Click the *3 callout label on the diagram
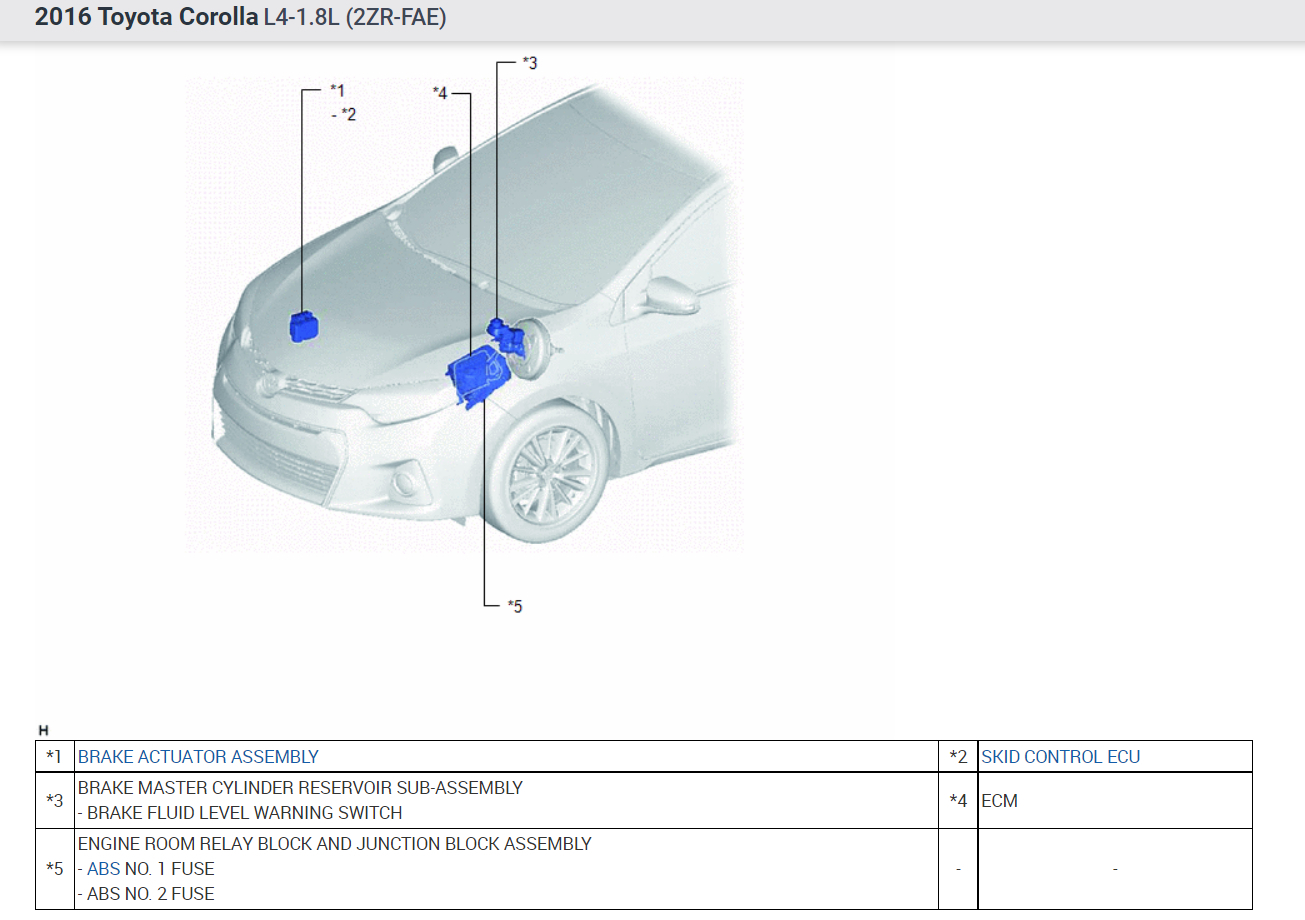The width and height of the screenshot is (1305, 920). coord(530,63)
